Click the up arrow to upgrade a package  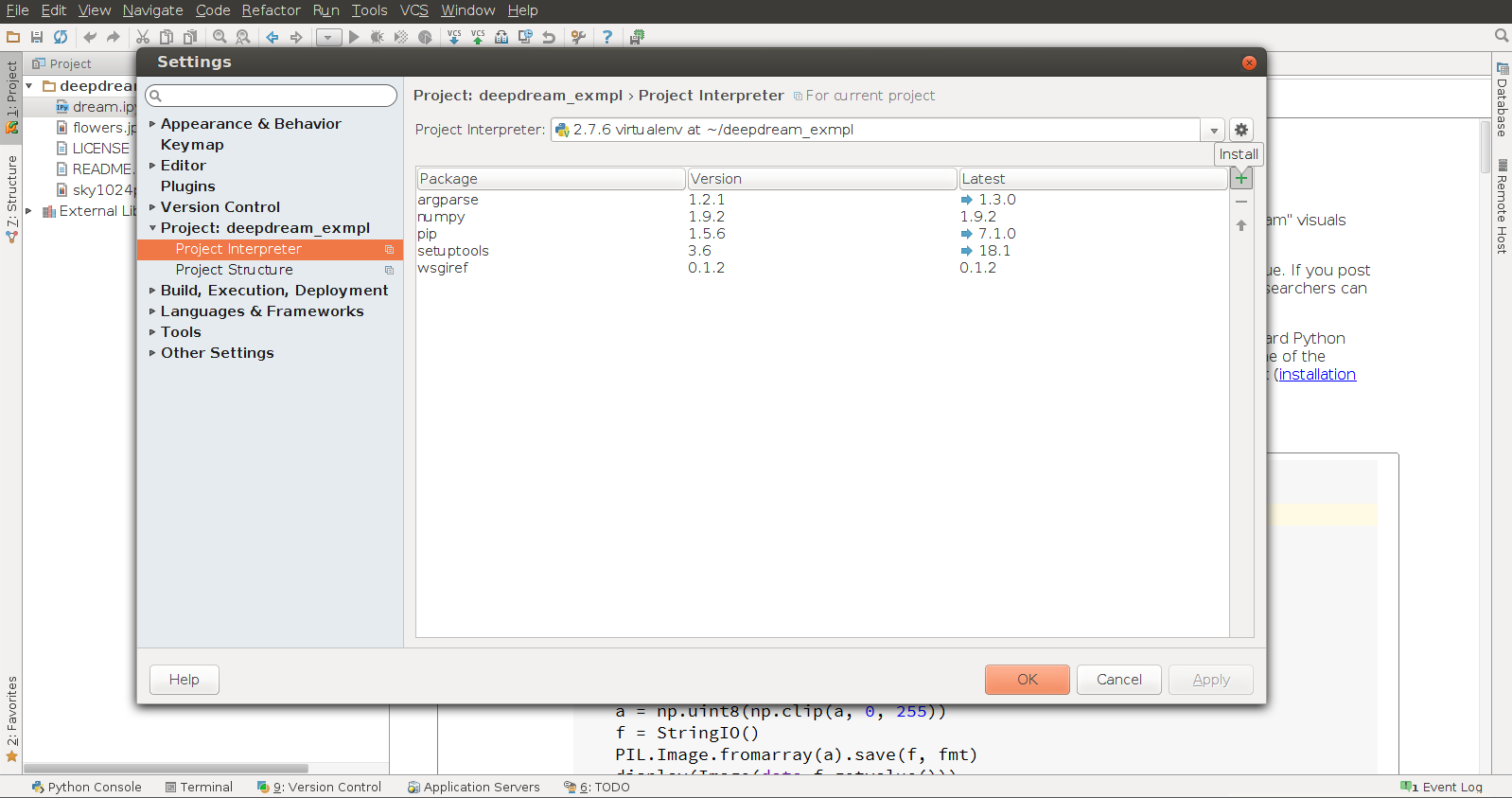[1241, 225]
